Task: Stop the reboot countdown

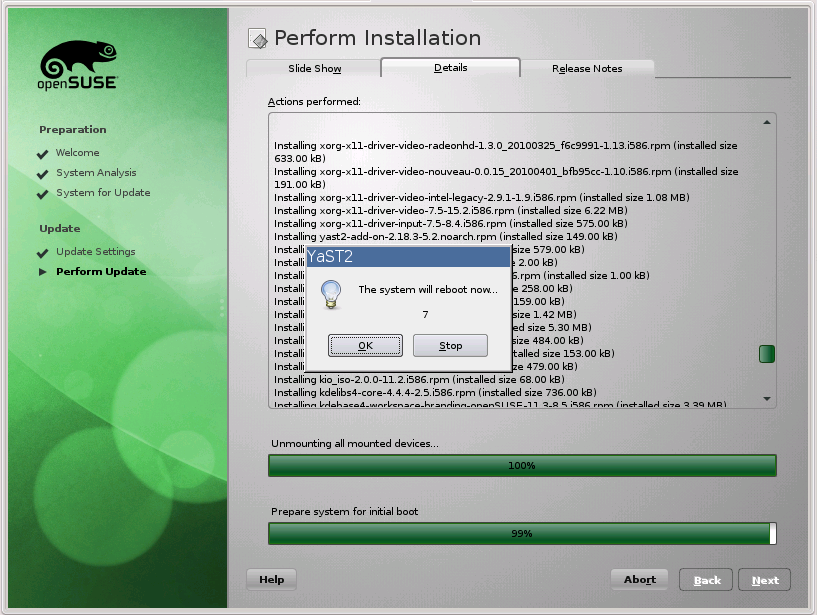Action: point(450,346)
